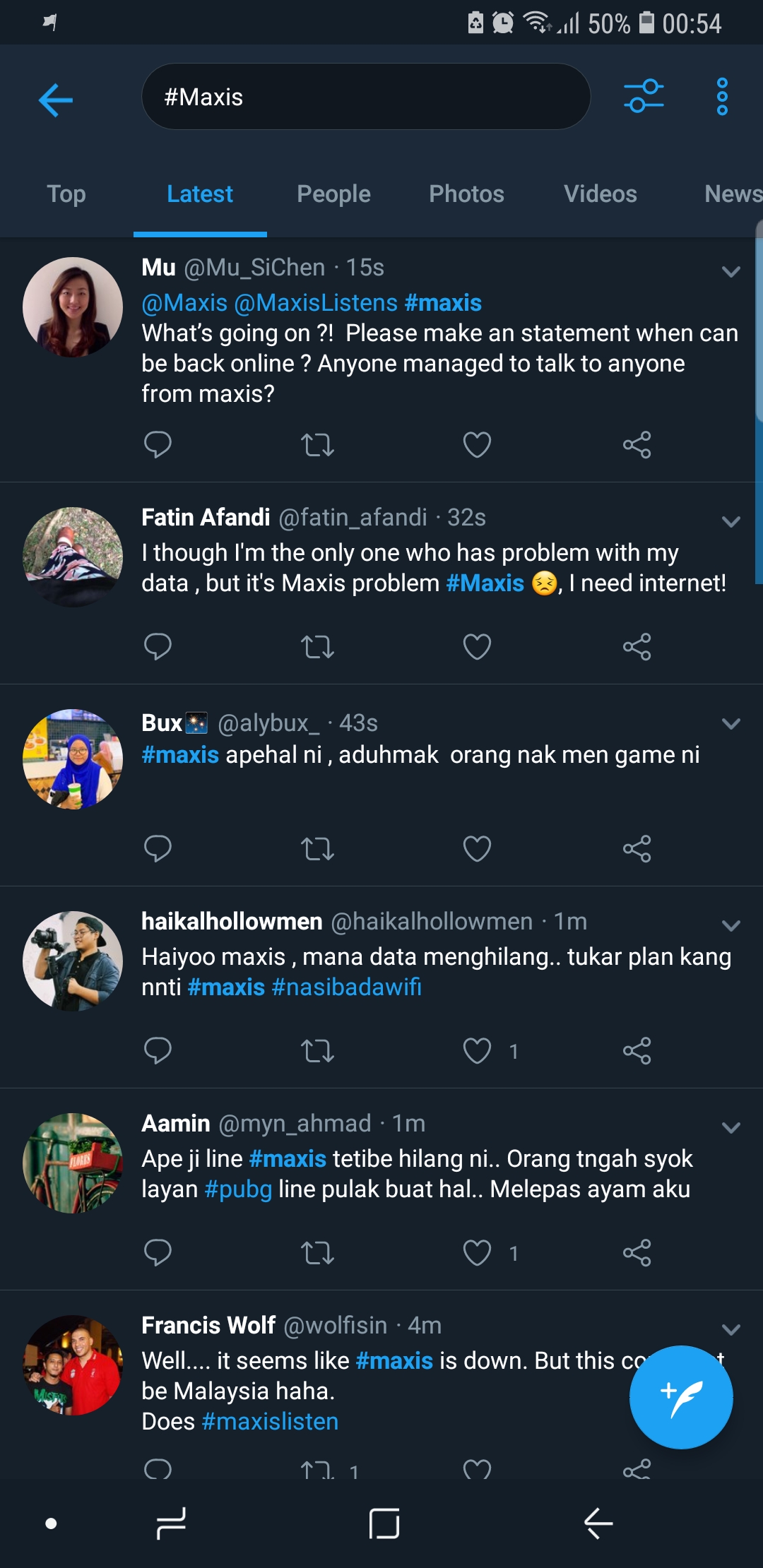Screen dimensions: 763x1568
Task: Like haikalhollowmen's tweet
Action: tap(477, 1050)
